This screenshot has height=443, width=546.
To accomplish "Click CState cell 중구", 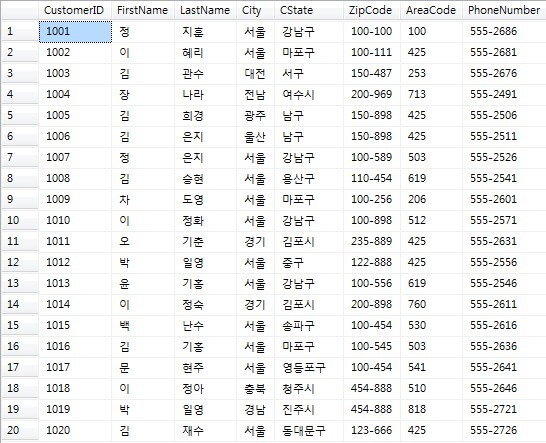I will click(309, 262).
